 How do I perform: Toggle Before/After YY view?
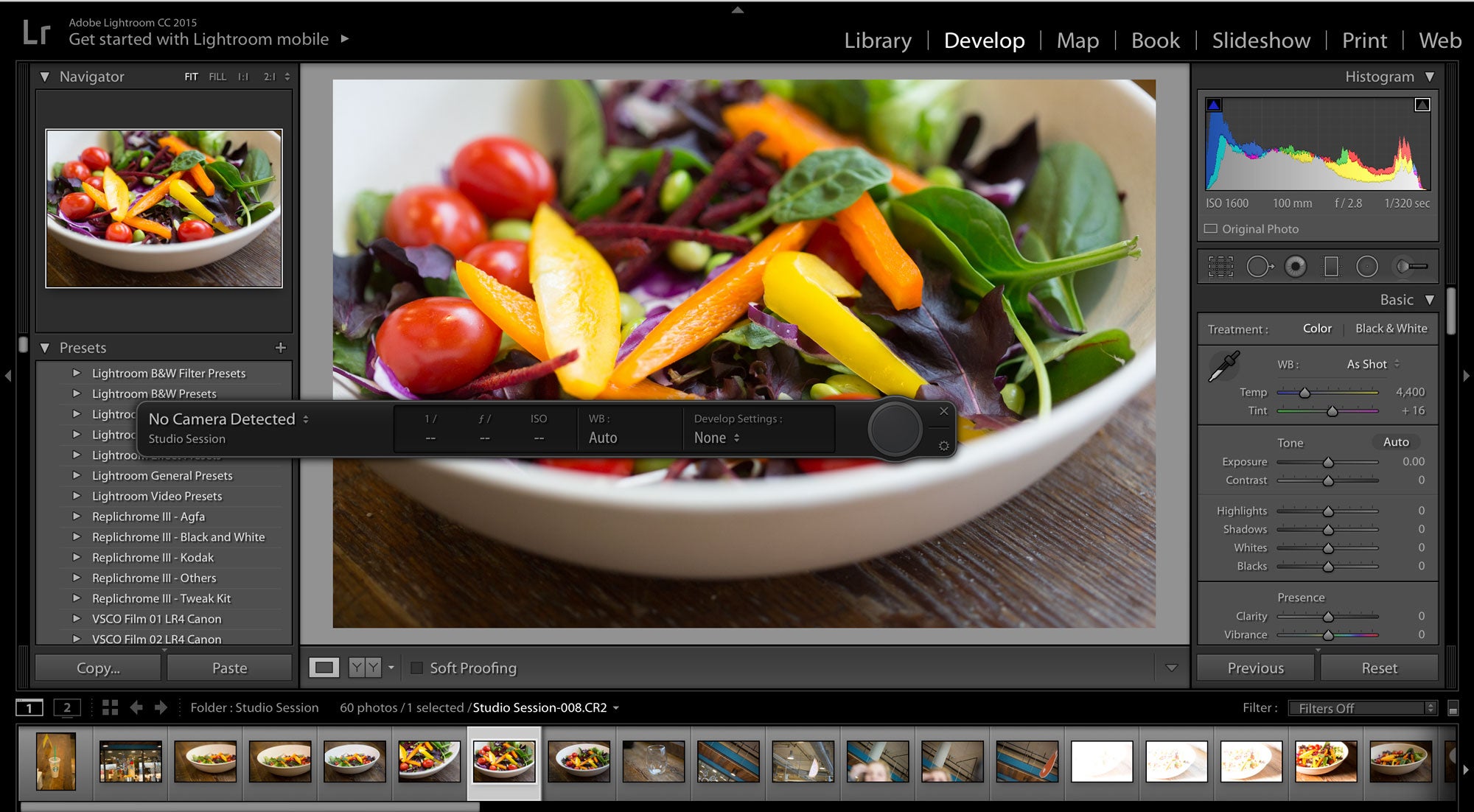click(365, 668)
